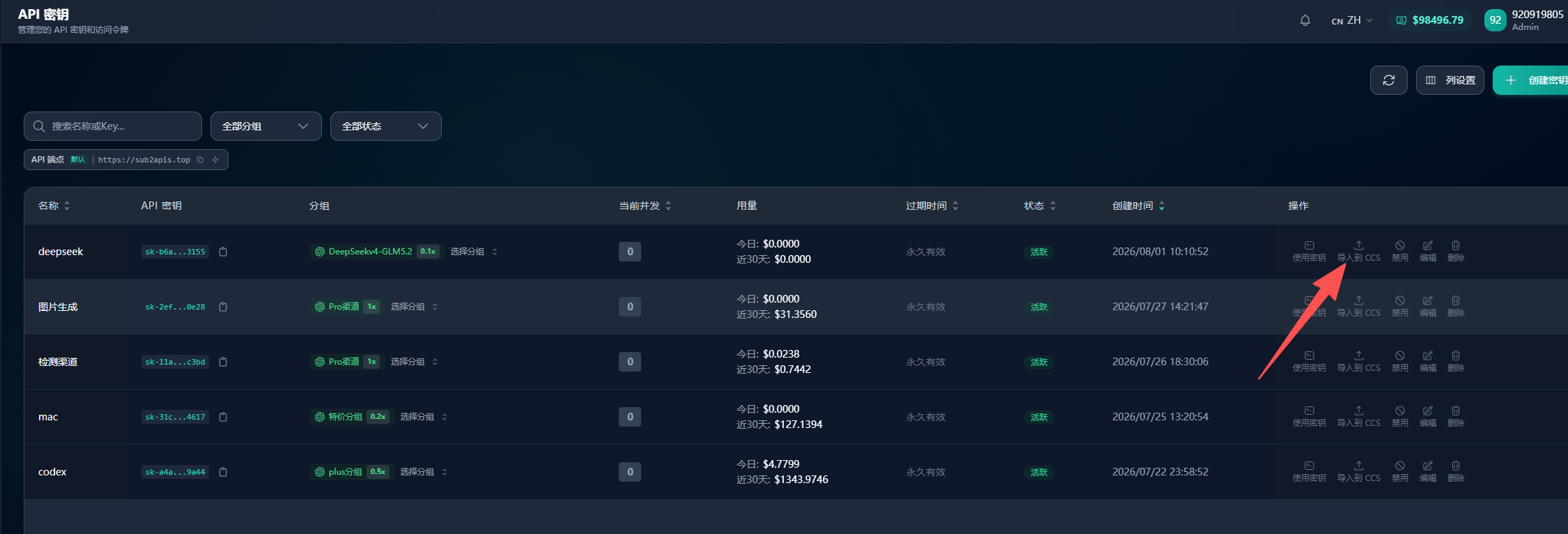The width and height of the screenshot is (1568, 534).
Task: Import the codex key to CCS
Action: click(x=1358, y=472)
